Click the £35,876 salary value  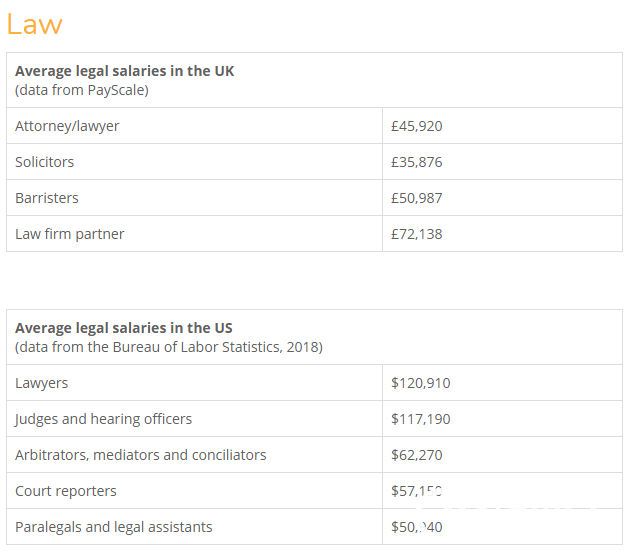click(x=417, y=162)
